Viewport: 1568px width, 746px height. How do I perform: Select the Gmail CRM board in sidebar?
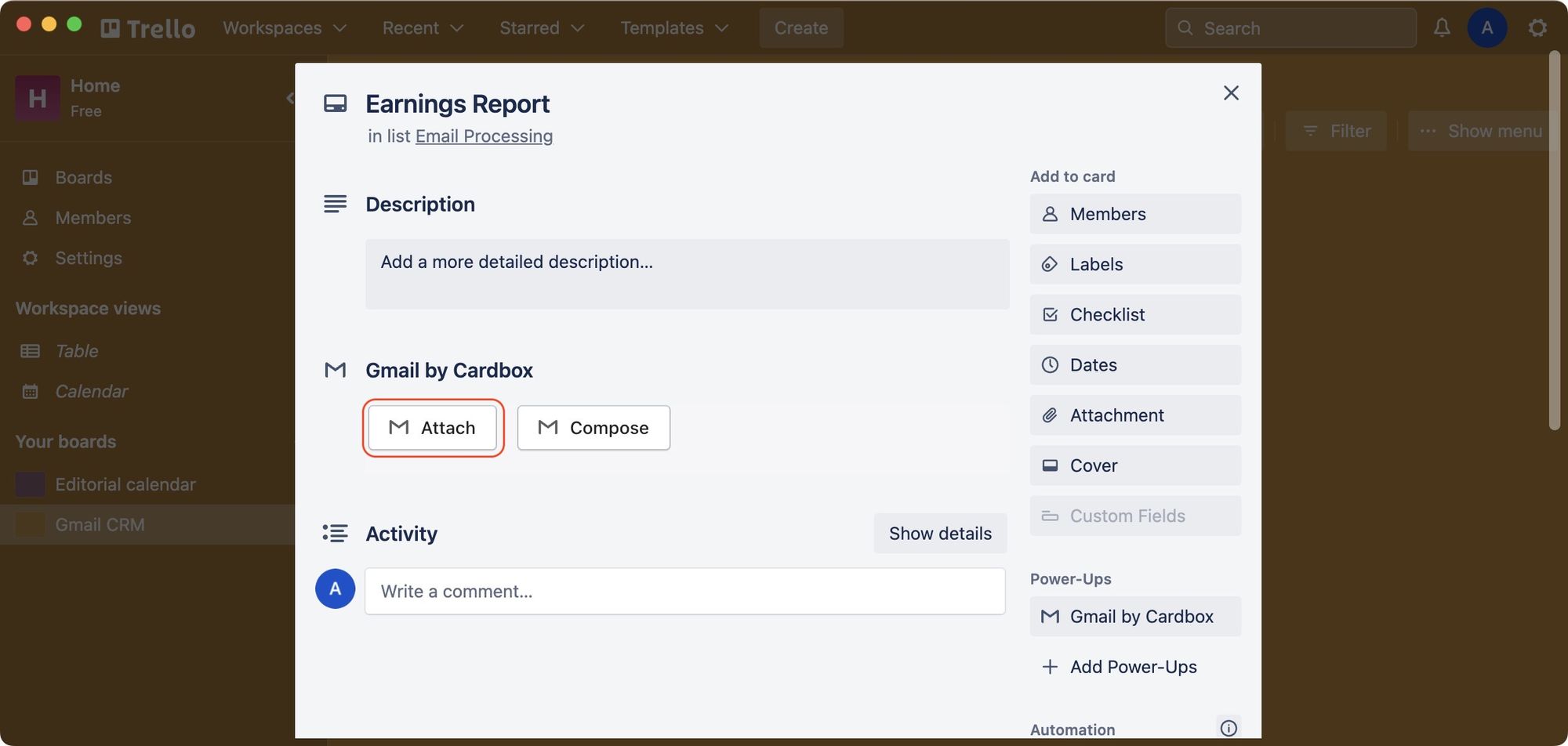[x=101, y=524]
